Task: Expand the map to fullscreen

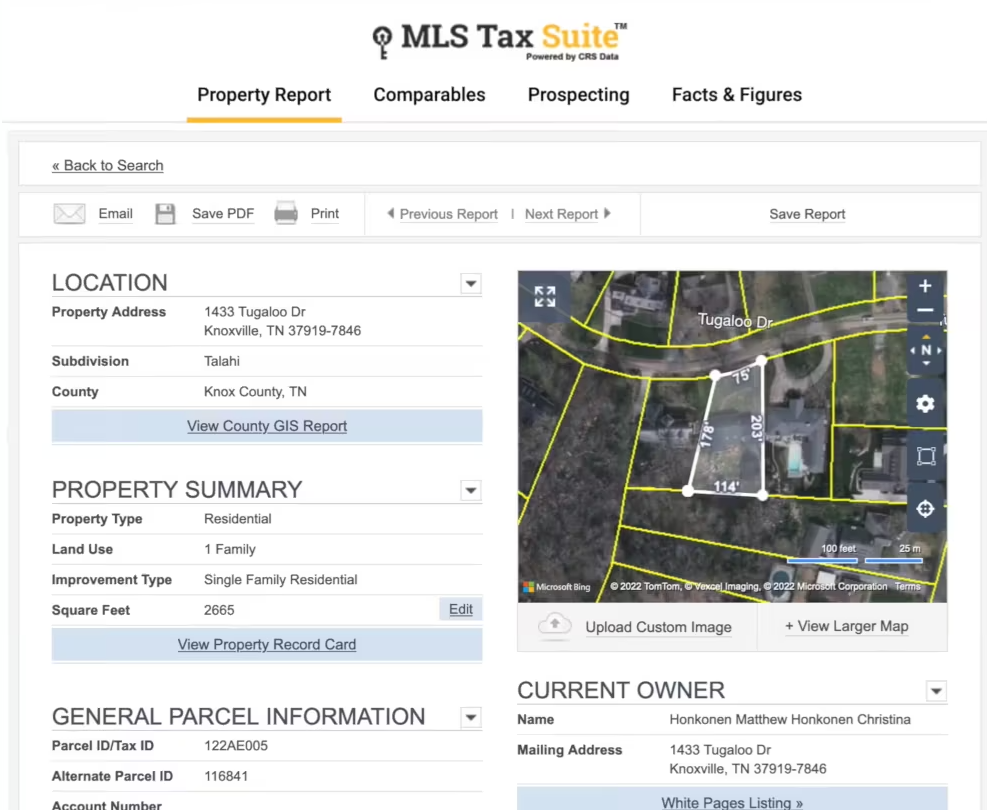Action: tap(545, 296)
